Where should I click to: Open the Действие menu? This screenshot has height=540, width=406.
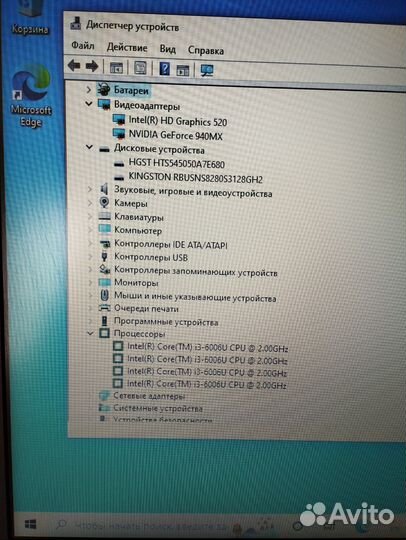(x=127, y=47)
